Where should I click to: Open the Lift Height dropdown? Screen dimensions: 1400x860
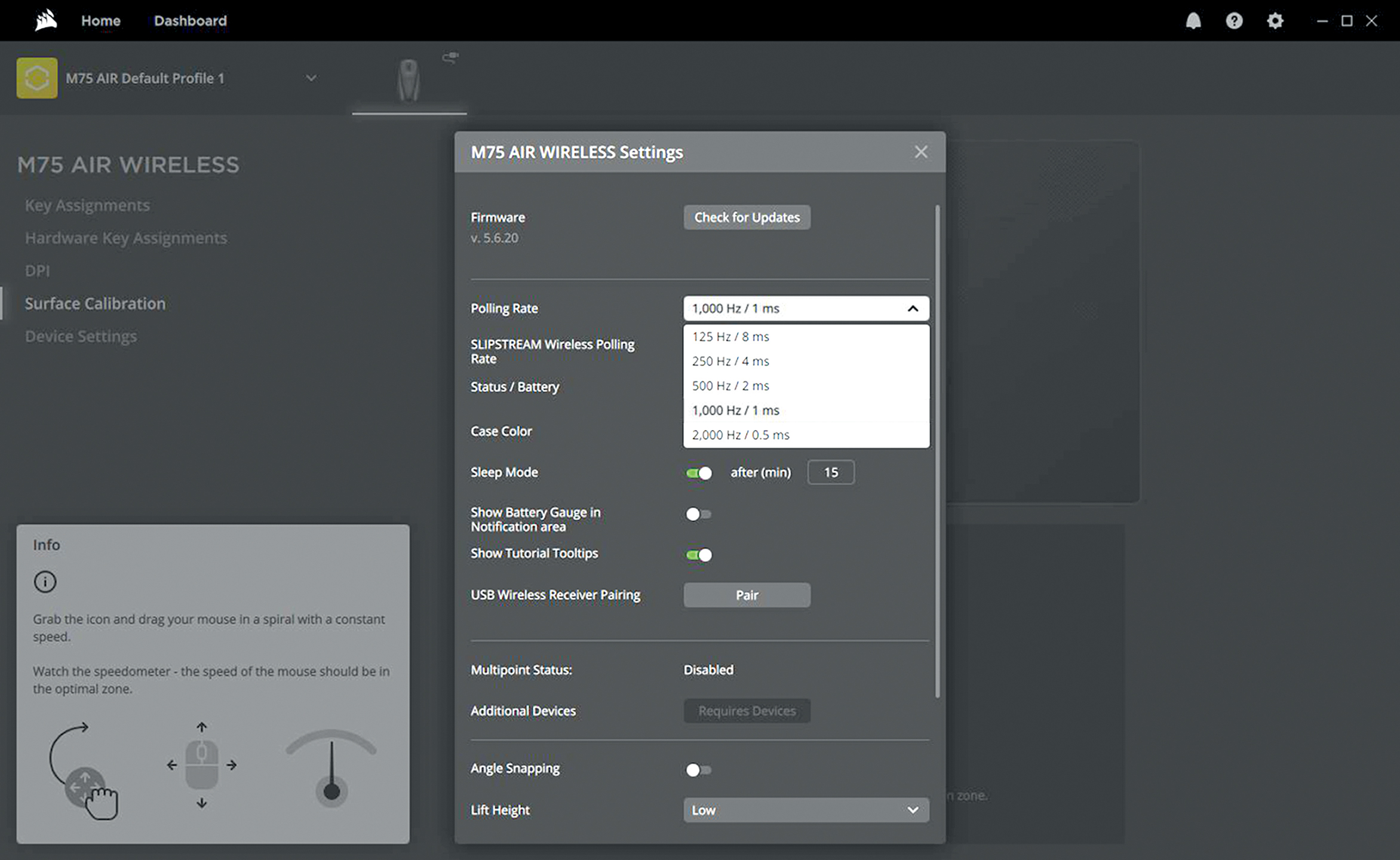pos(806,810)
